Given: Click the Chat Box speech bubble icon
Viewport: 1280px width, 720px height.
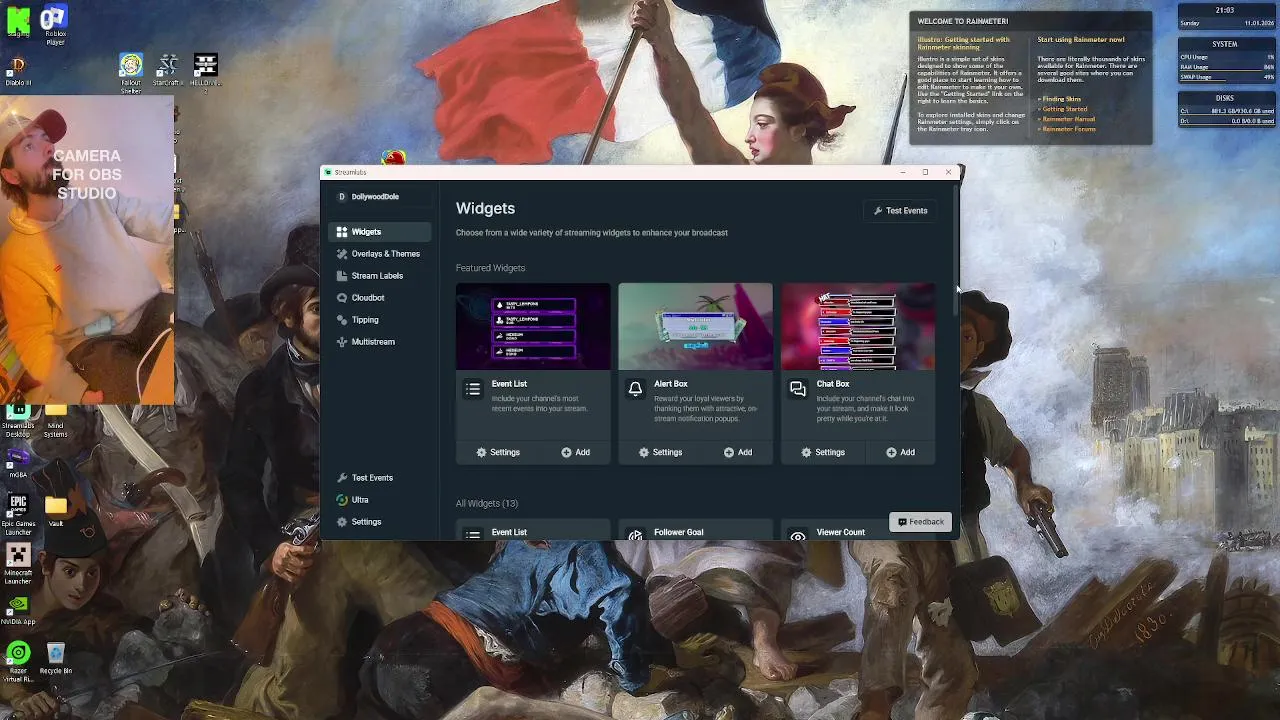Looking at the screenshot, I should (797, 389).
